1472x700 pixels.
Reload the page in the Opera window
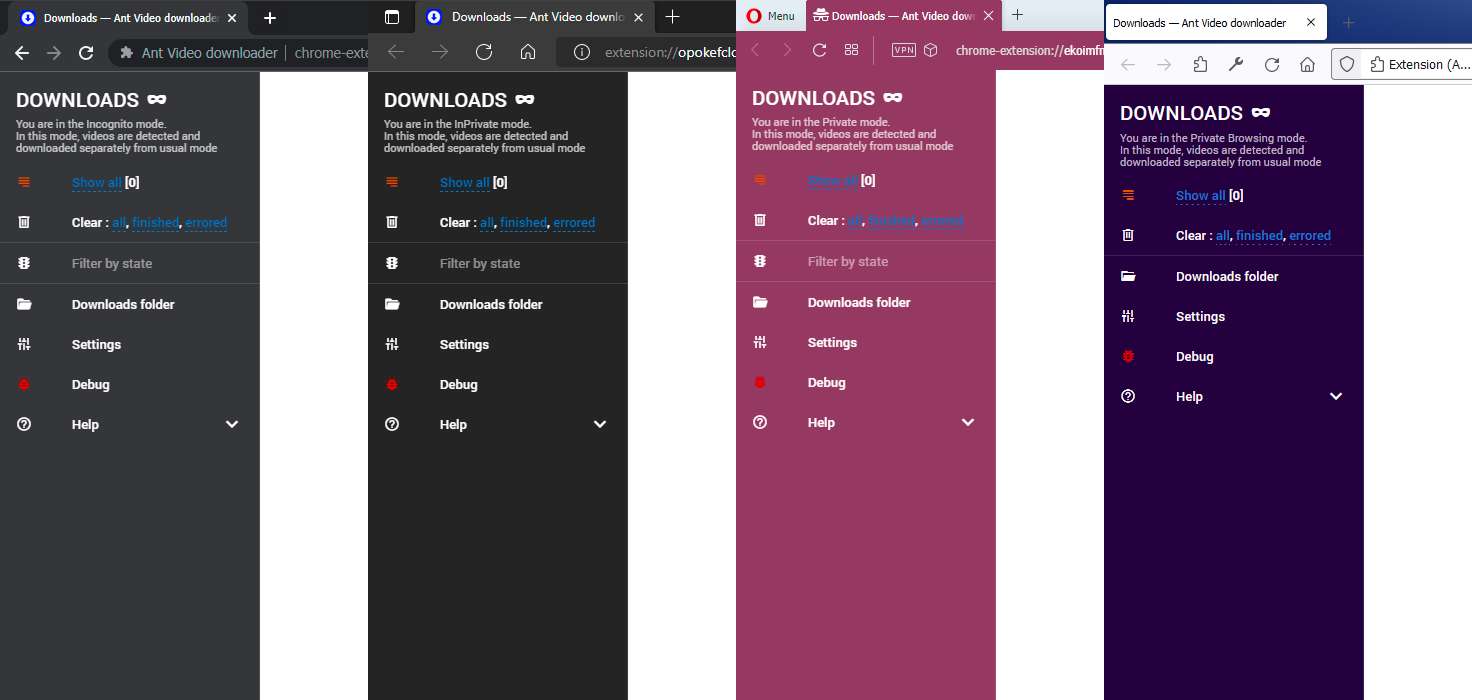819,50
